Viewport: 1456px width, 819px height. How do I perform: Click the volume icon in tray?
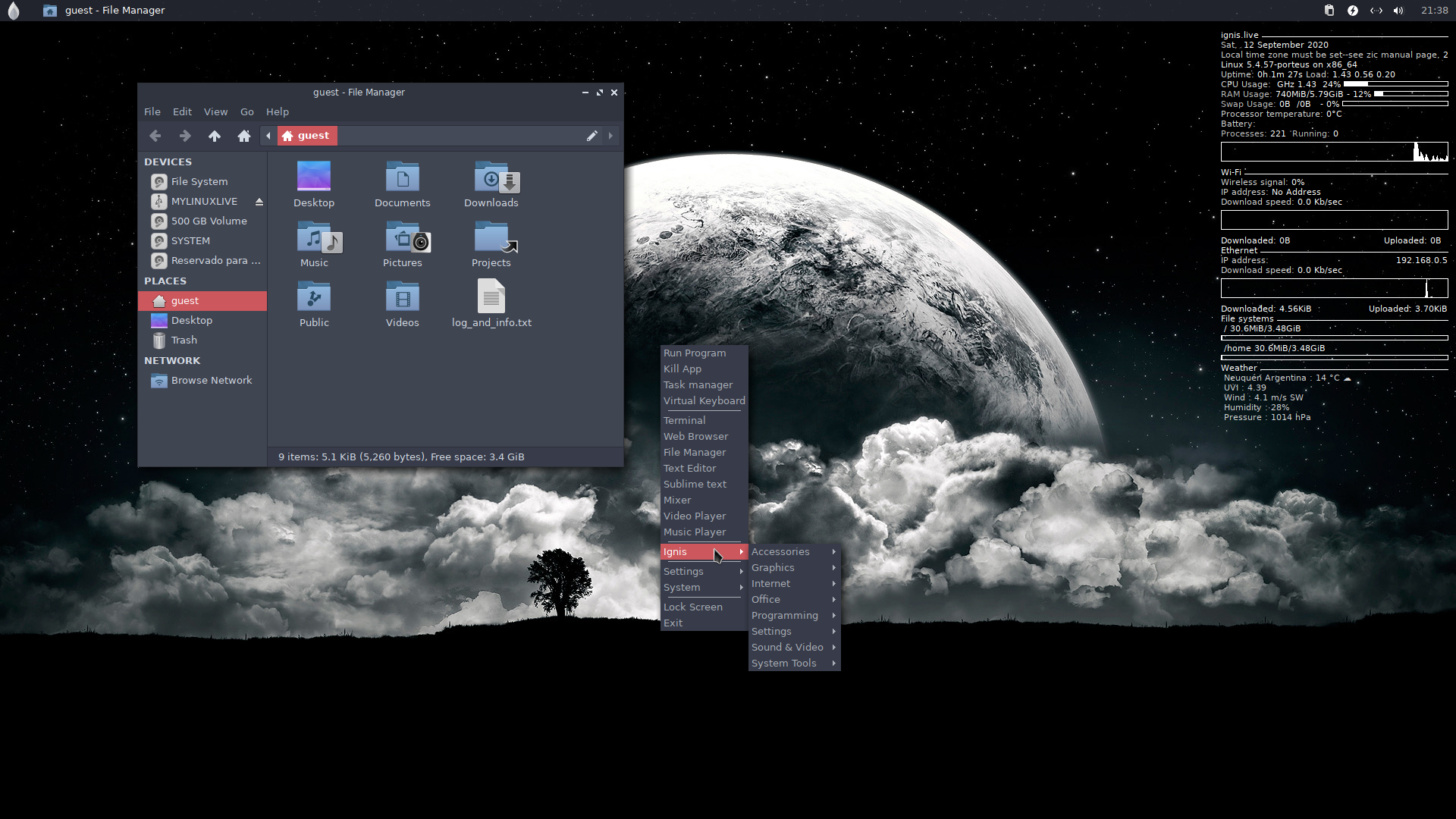(1398, 11)
